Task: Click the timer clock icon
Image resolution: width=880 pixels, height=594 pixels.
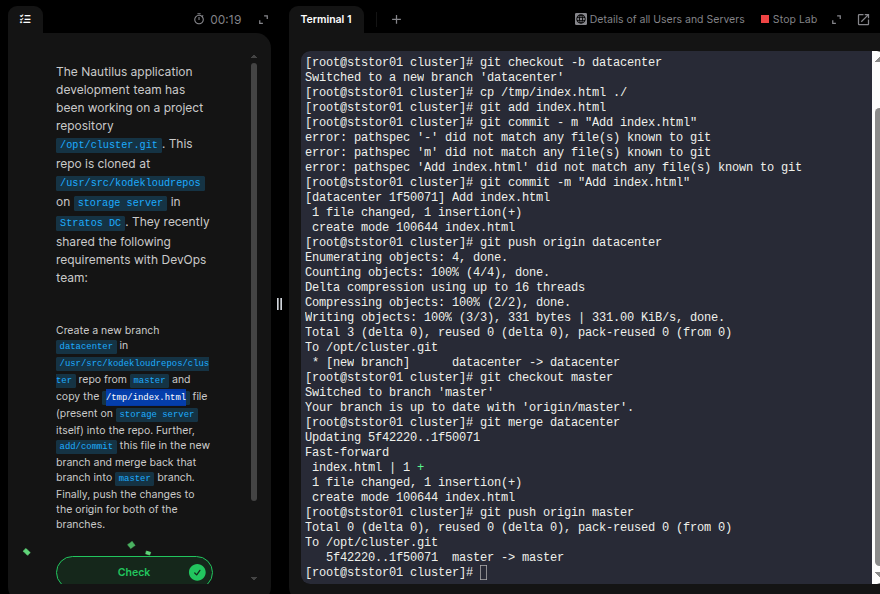Action: point(199,19)
